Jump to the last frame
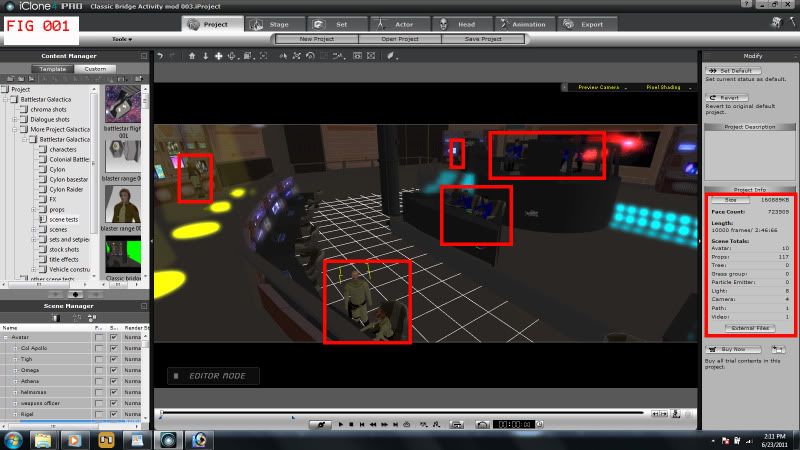Image resolution: width=800 pixels, height=450 pixels. click(395, 424)
